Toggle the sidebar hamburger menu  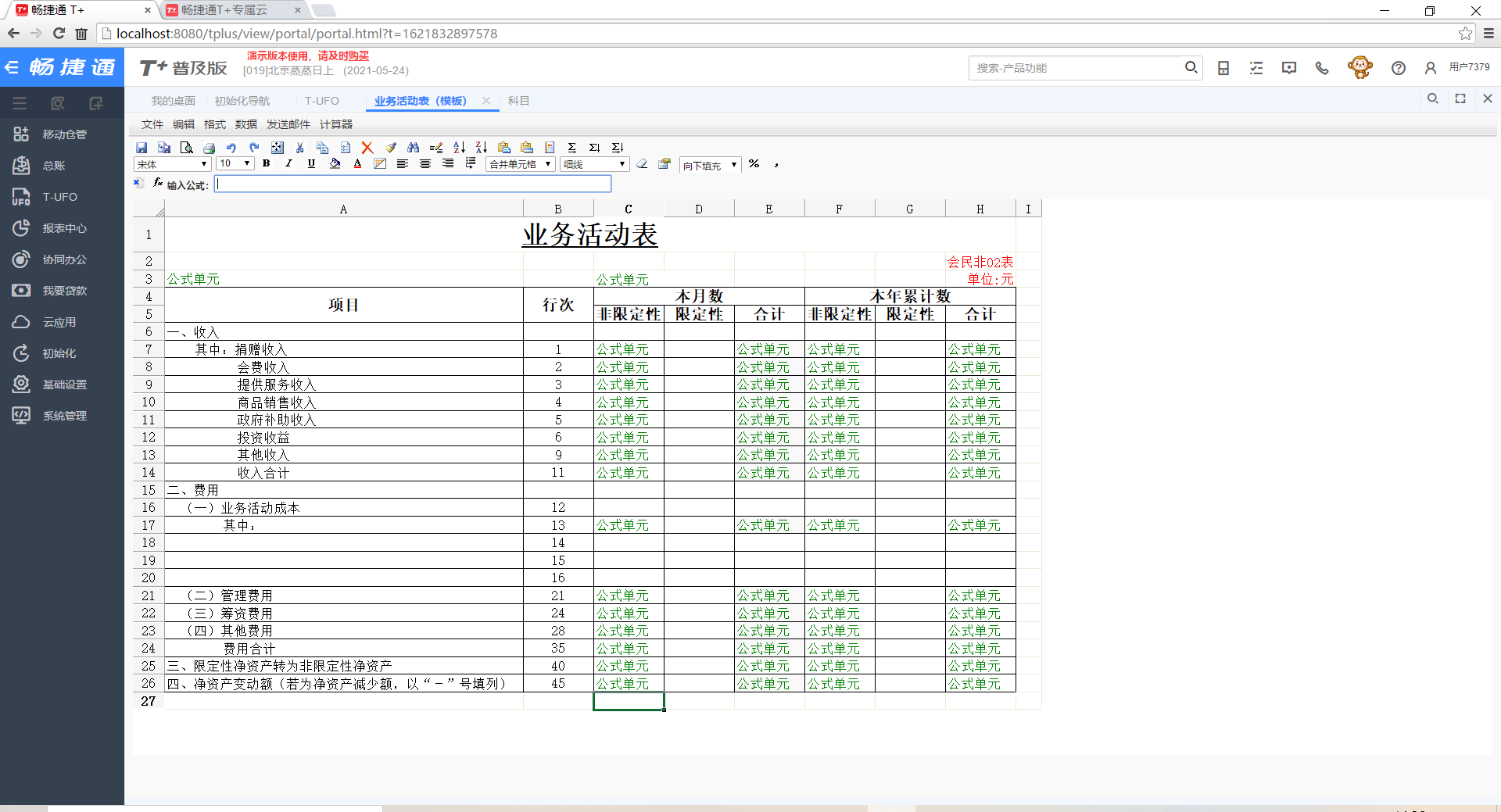pyautogui.click(x=20, y=103)
